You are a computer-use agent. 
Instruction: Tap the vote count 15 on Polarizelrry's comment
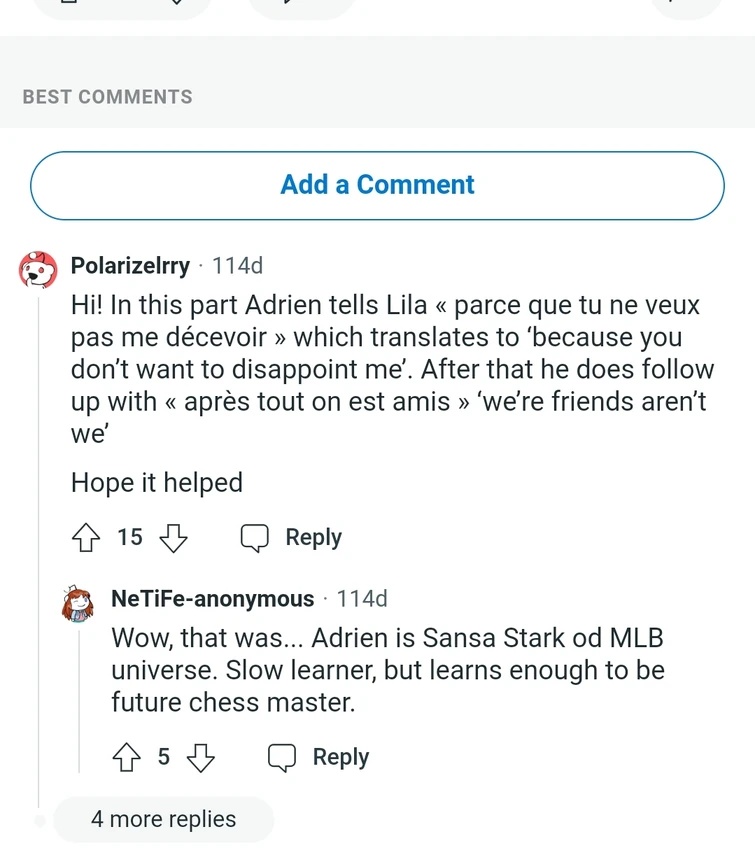[130, 538]
